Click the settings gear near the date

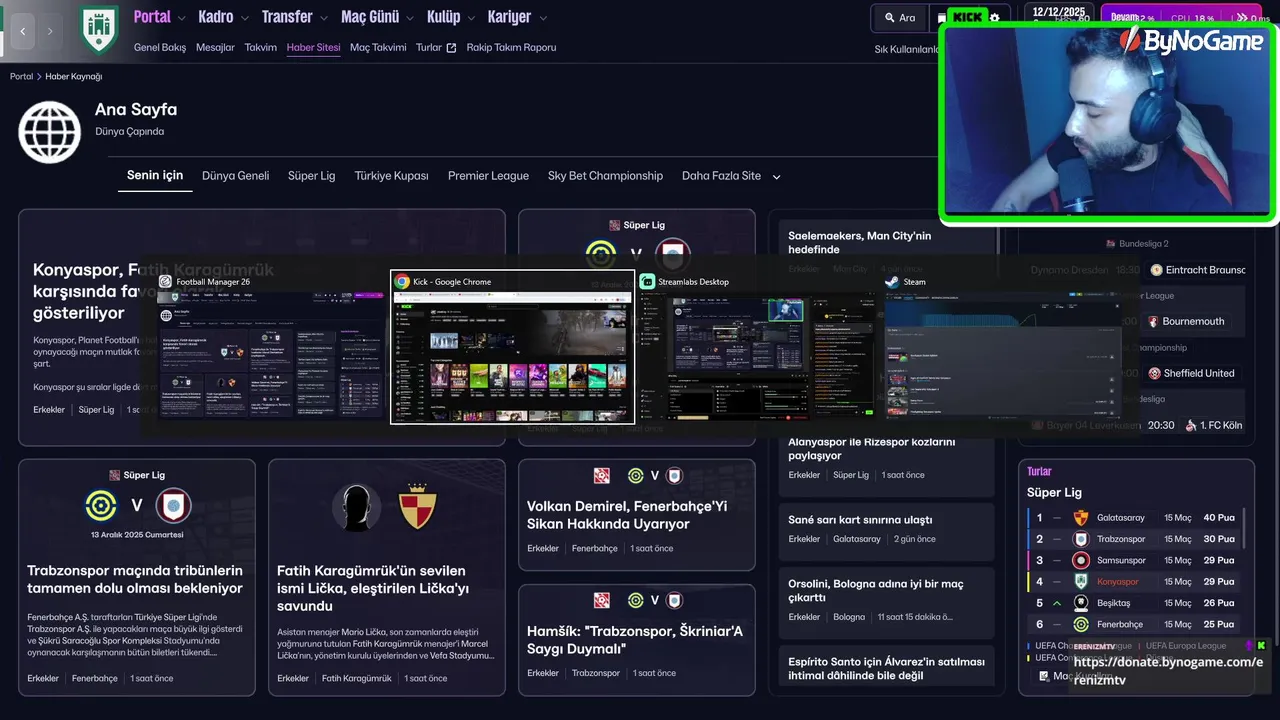(994, 18)
